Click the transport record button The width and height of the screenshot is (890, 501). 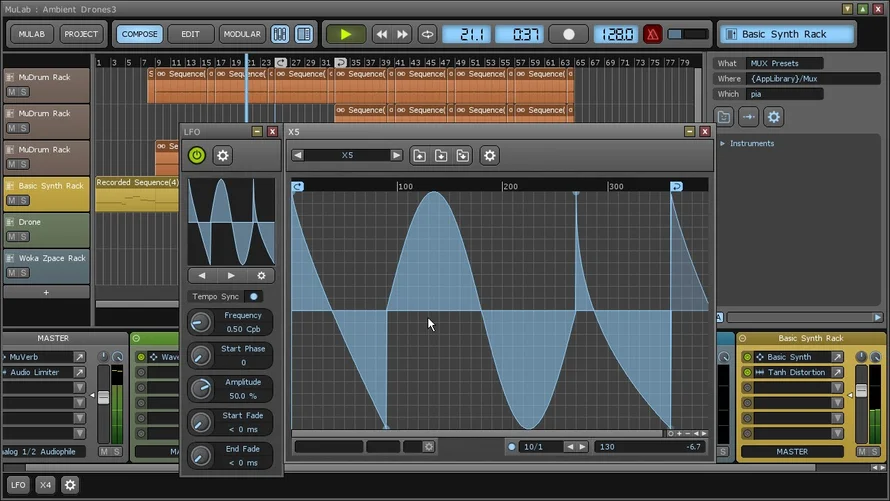[568, 34]
